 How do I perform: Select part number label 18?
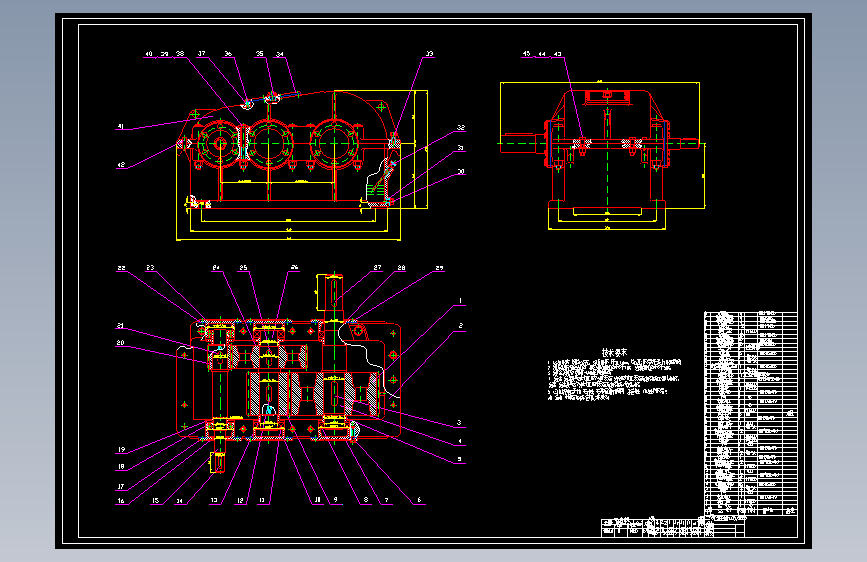[121, 467]
